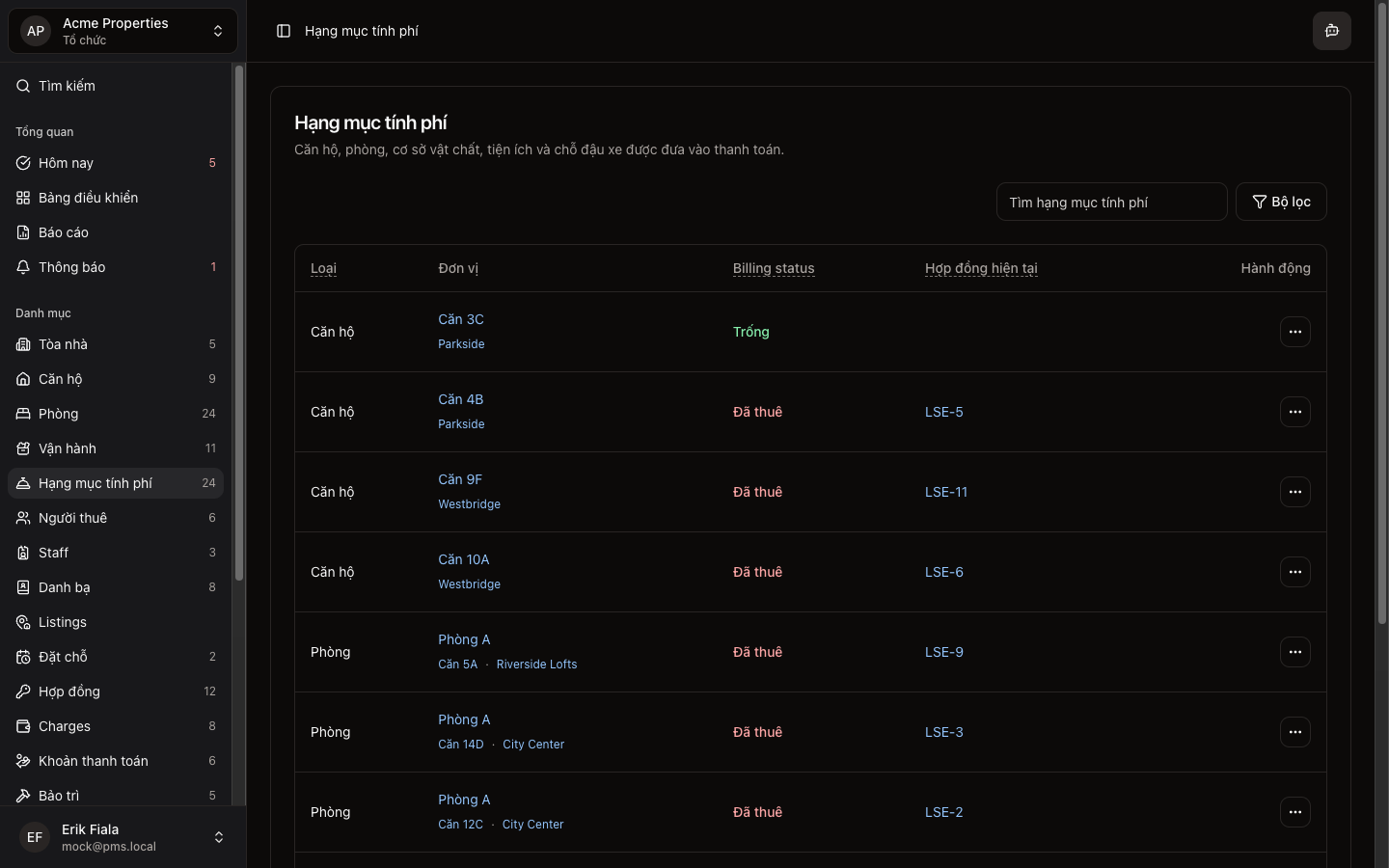Open actions menu for Căn 3C row

click(1294, 332)
